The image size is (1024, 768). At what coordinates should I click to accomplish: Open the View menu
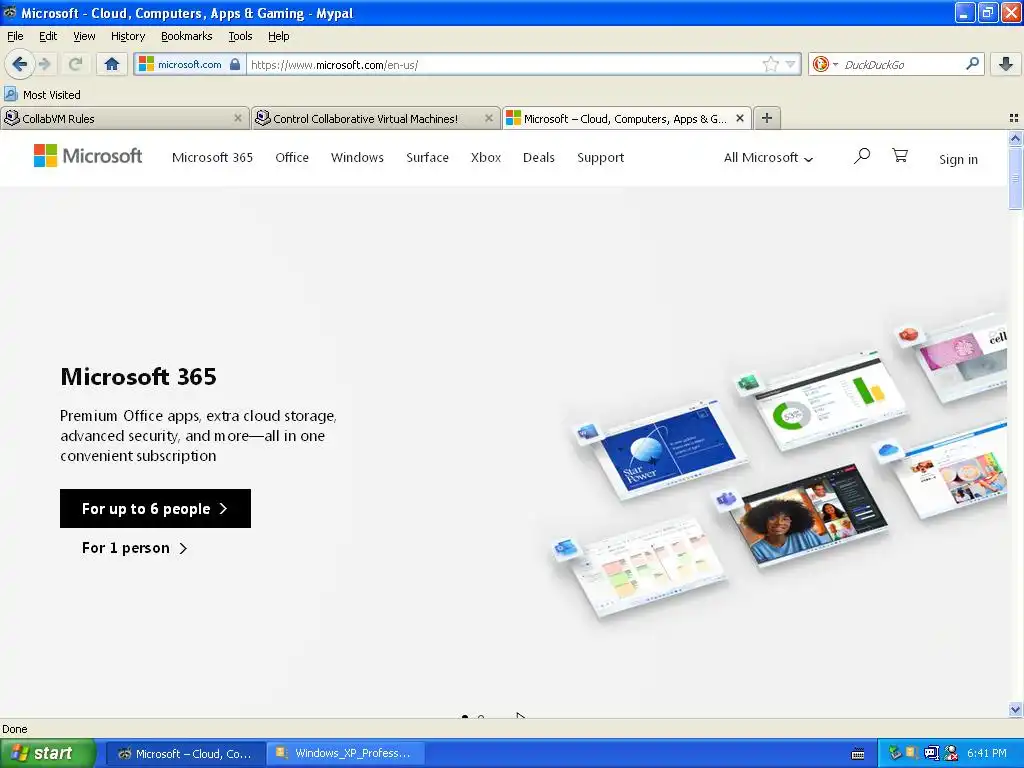pyautogui.click(x=84, y=36)
